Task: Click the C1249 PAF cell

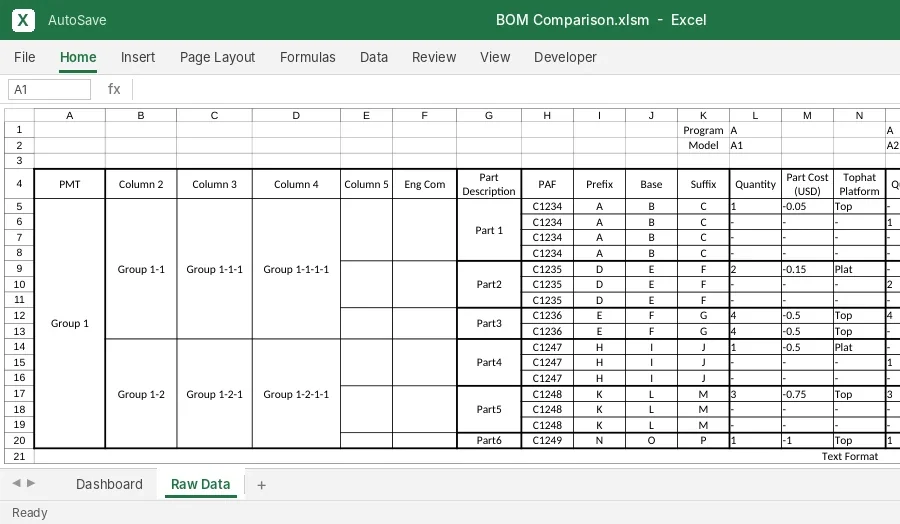Action: (547, 440)
